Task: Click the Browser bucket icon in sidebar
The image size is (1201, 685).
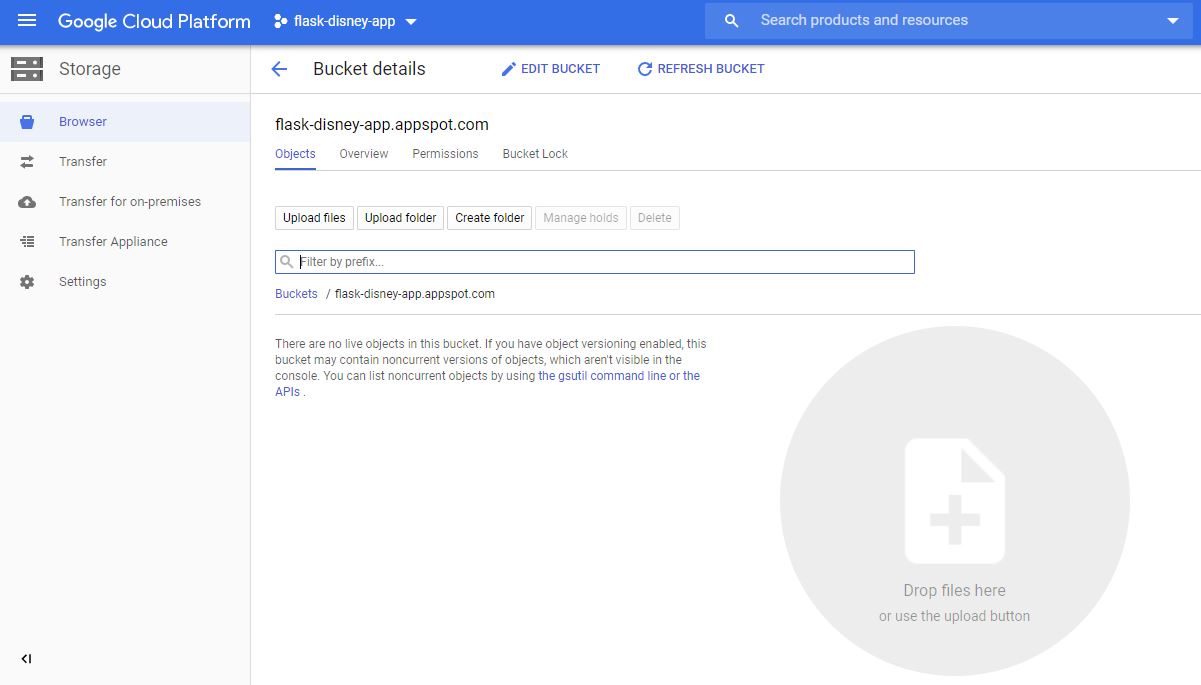Action: [x=27, y=122]
